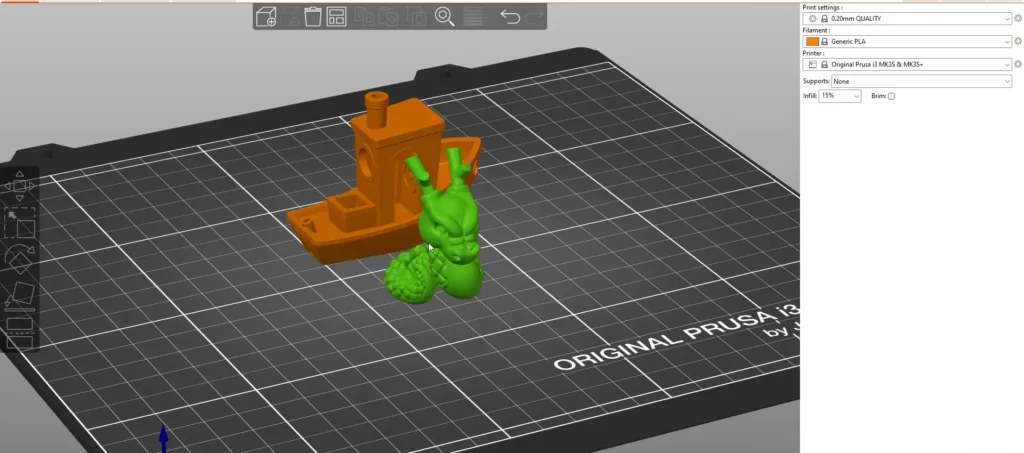Screen dimensions: 1024x453
Task: Select the Cut tool in left toolbar
Action: (x=20, y=331)
